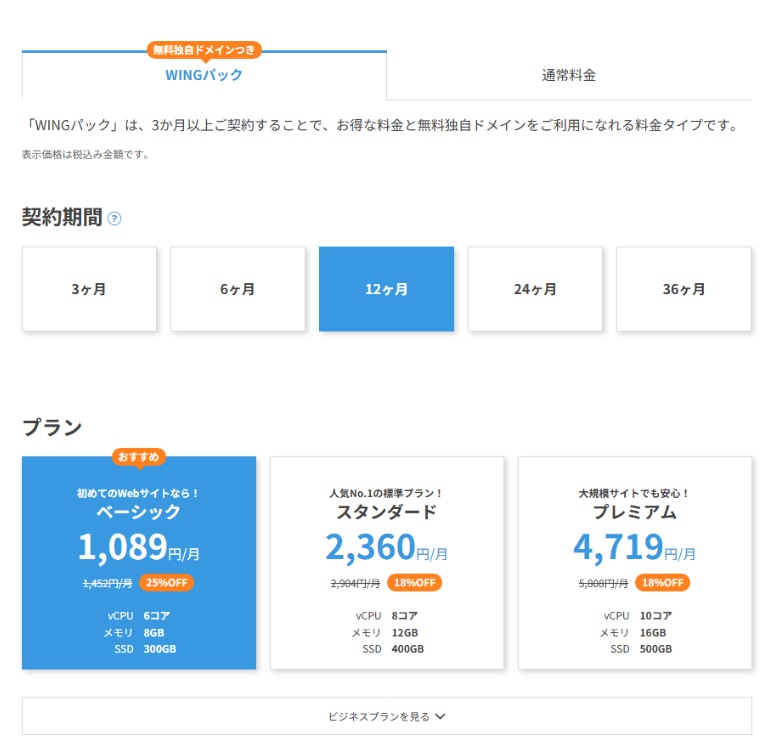This screenshot has width=782, height=750.
Task: Click the struck-through 2,904円/月 price
Action: point(355,583)
